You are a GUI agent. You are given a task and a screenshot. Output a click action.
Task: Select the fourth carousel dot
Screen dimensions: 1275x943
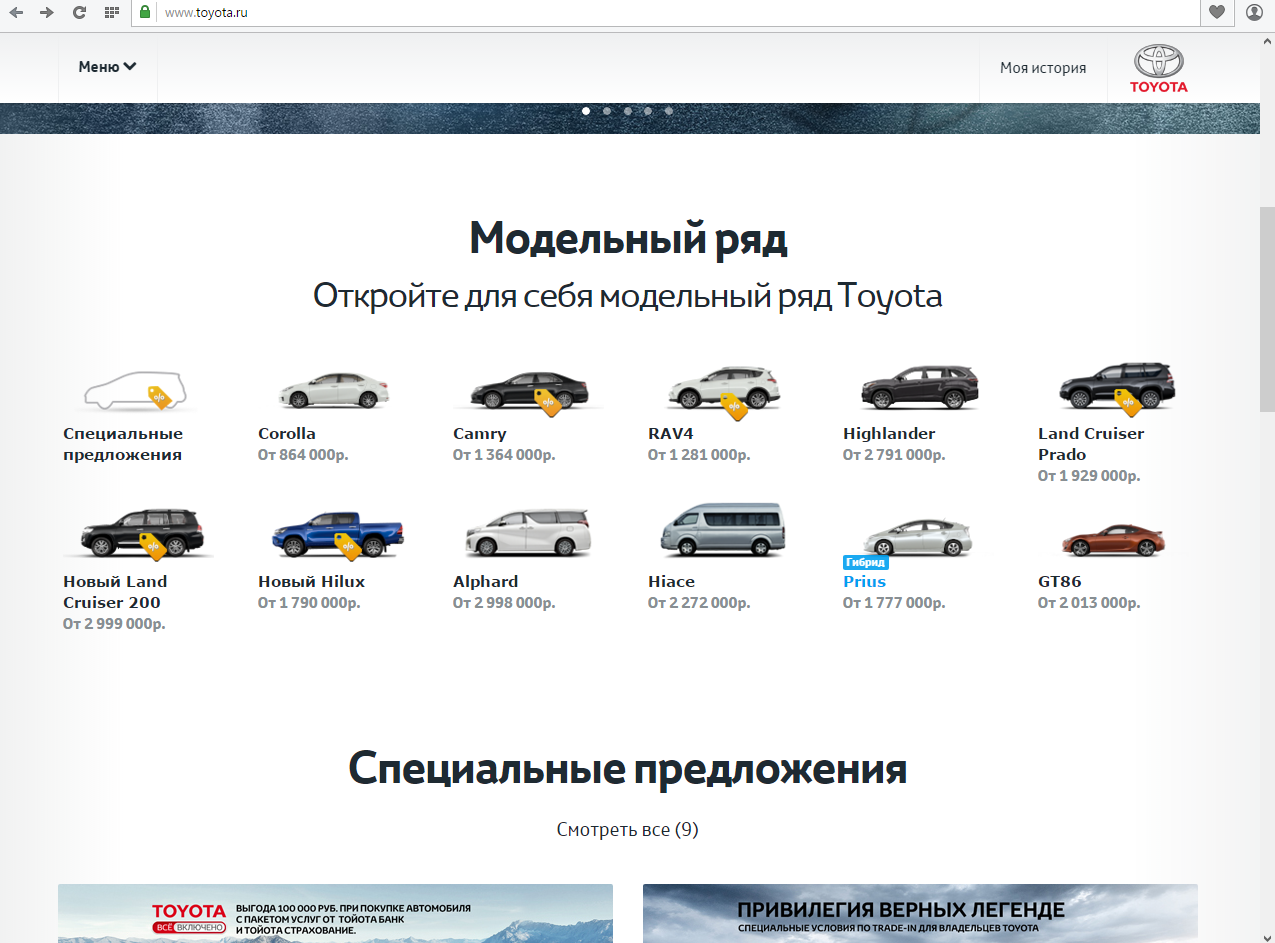pyautogui.click(x=648, y=111)
